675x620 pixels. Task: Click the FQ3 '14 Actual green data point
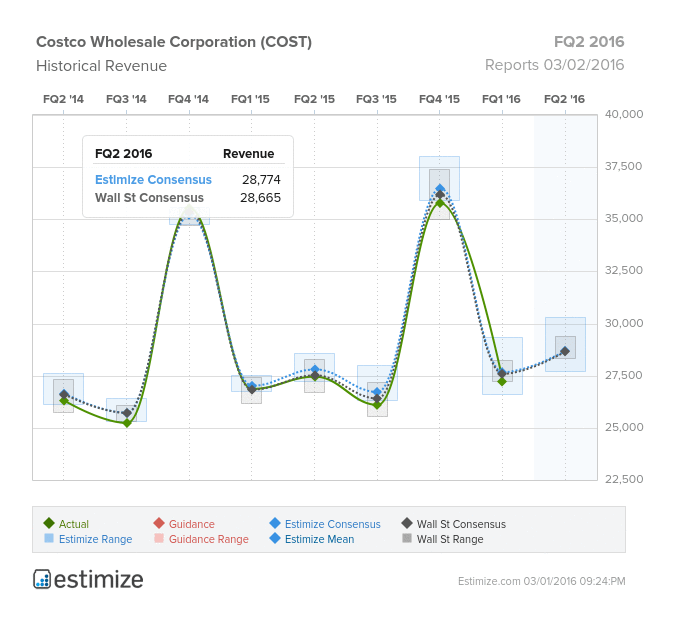[x=127, y=423]
